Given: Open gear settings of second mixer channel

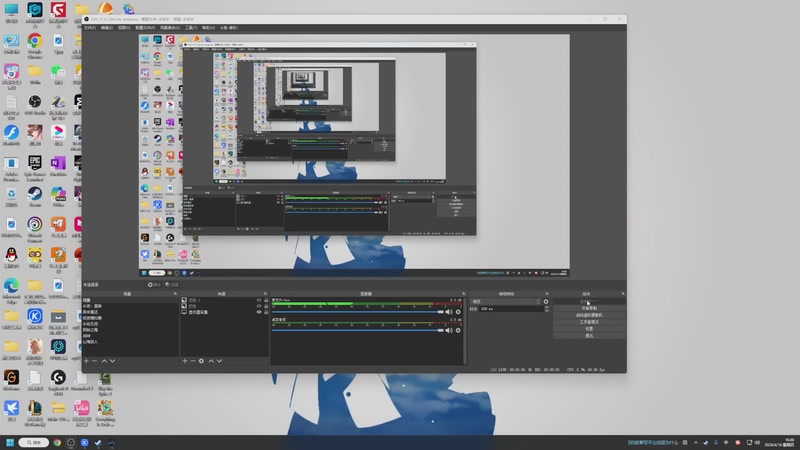Looking at the screenshot, I should click(458, 330).
